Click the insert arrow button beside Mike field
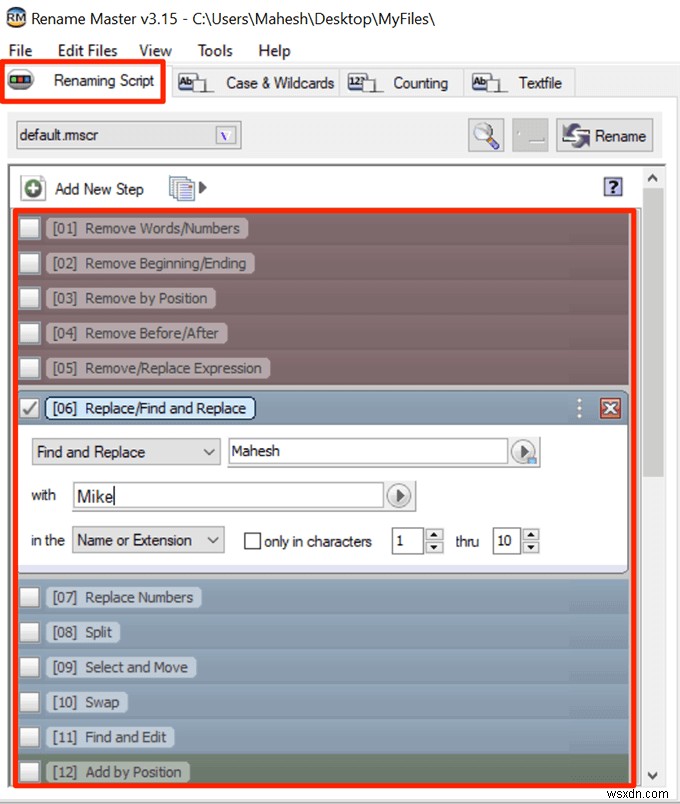Viewport: 680px width, 804px height. pos(399,496)
